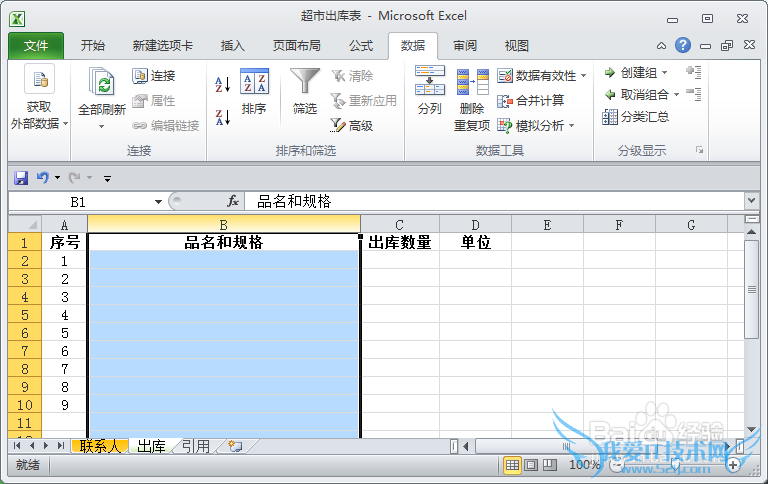Open the Connections icon button
The width and height of the screenshot is (768, 484).
point(140,76)
